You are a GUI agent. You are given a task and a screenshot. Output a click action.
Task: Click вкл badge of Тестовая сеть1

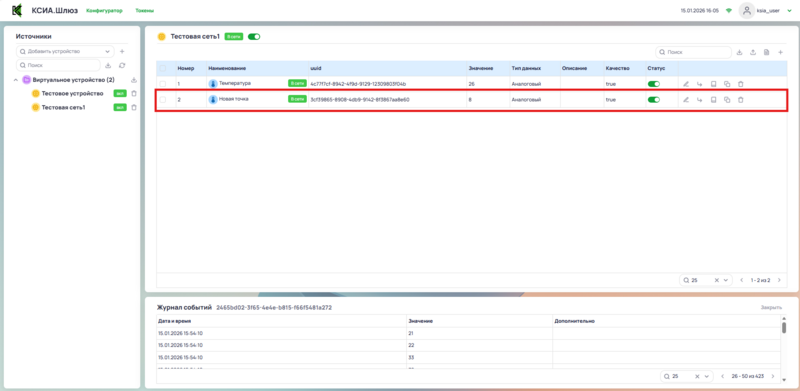(120, 107)
